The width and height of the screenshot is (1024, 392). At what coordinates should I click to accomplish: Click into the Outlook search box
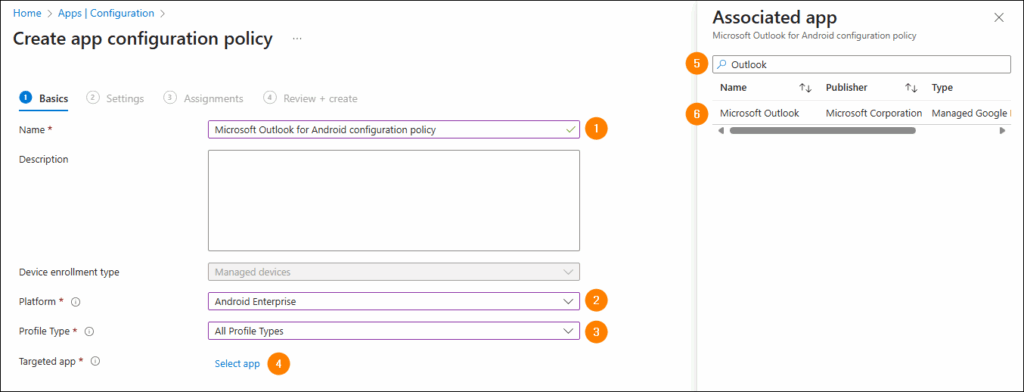click(x=861, y=65)
